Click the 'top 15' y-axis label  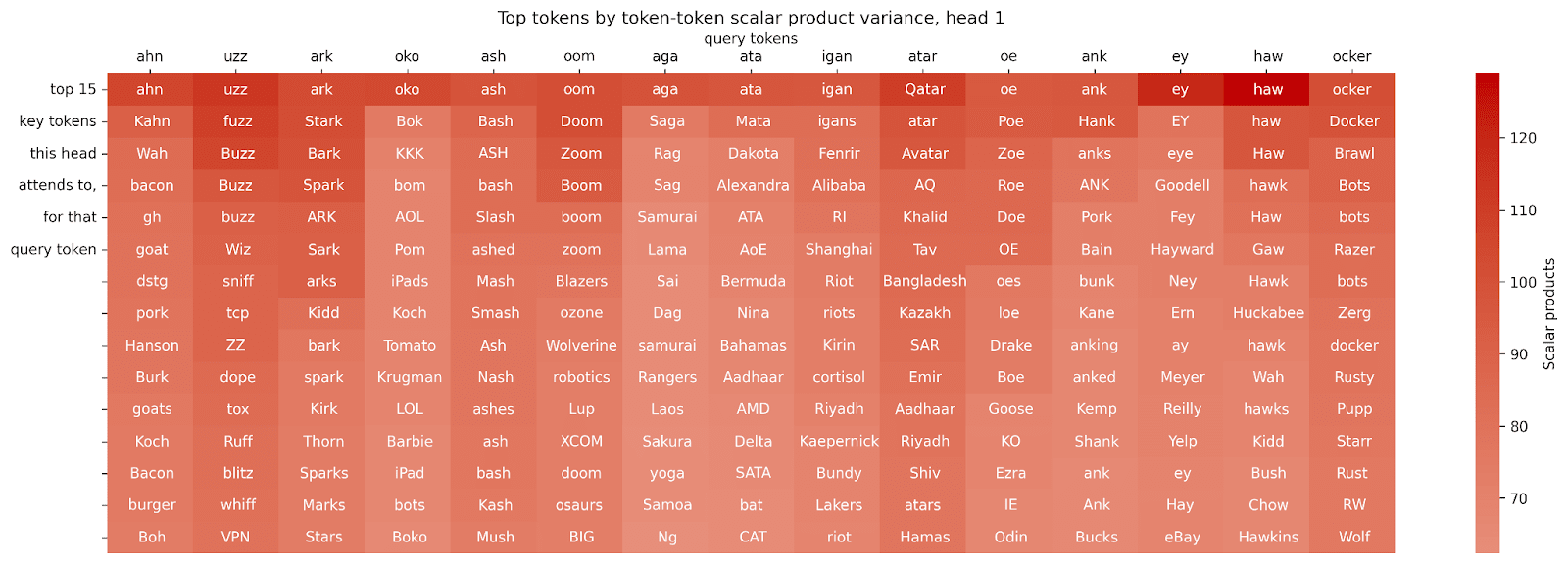(x=73, y=89)
